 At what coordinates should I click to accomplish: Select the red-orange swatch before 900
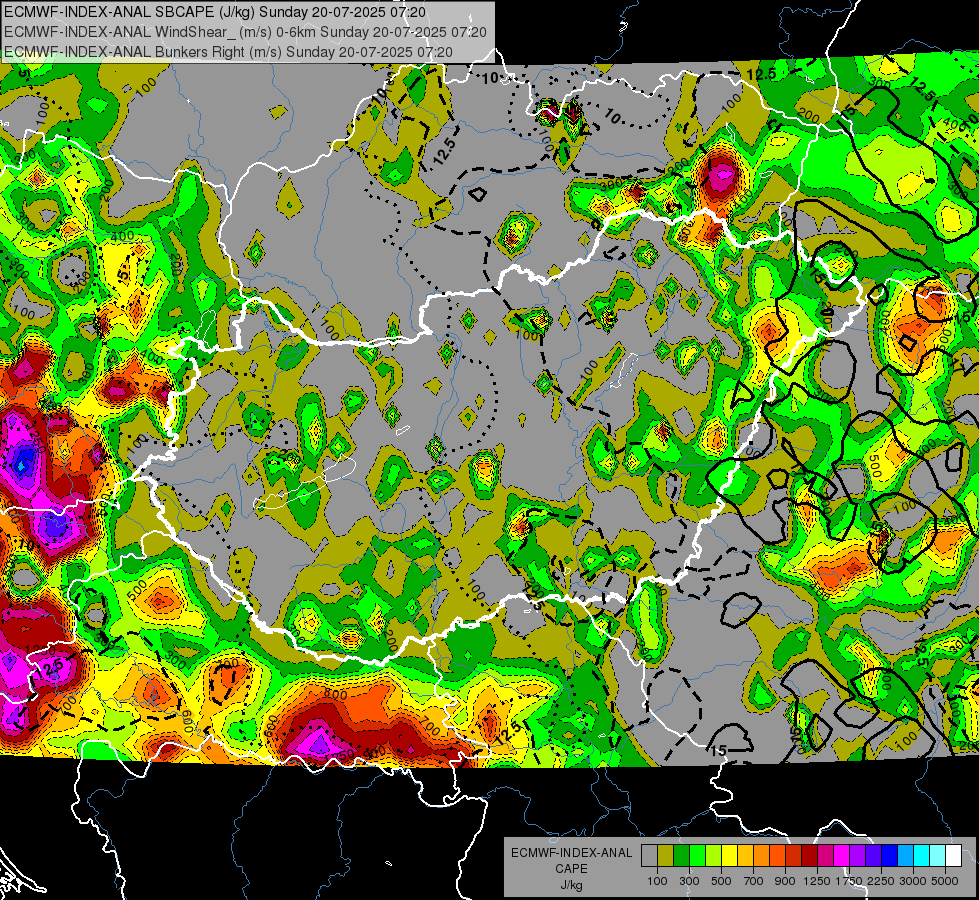(777, 856)
